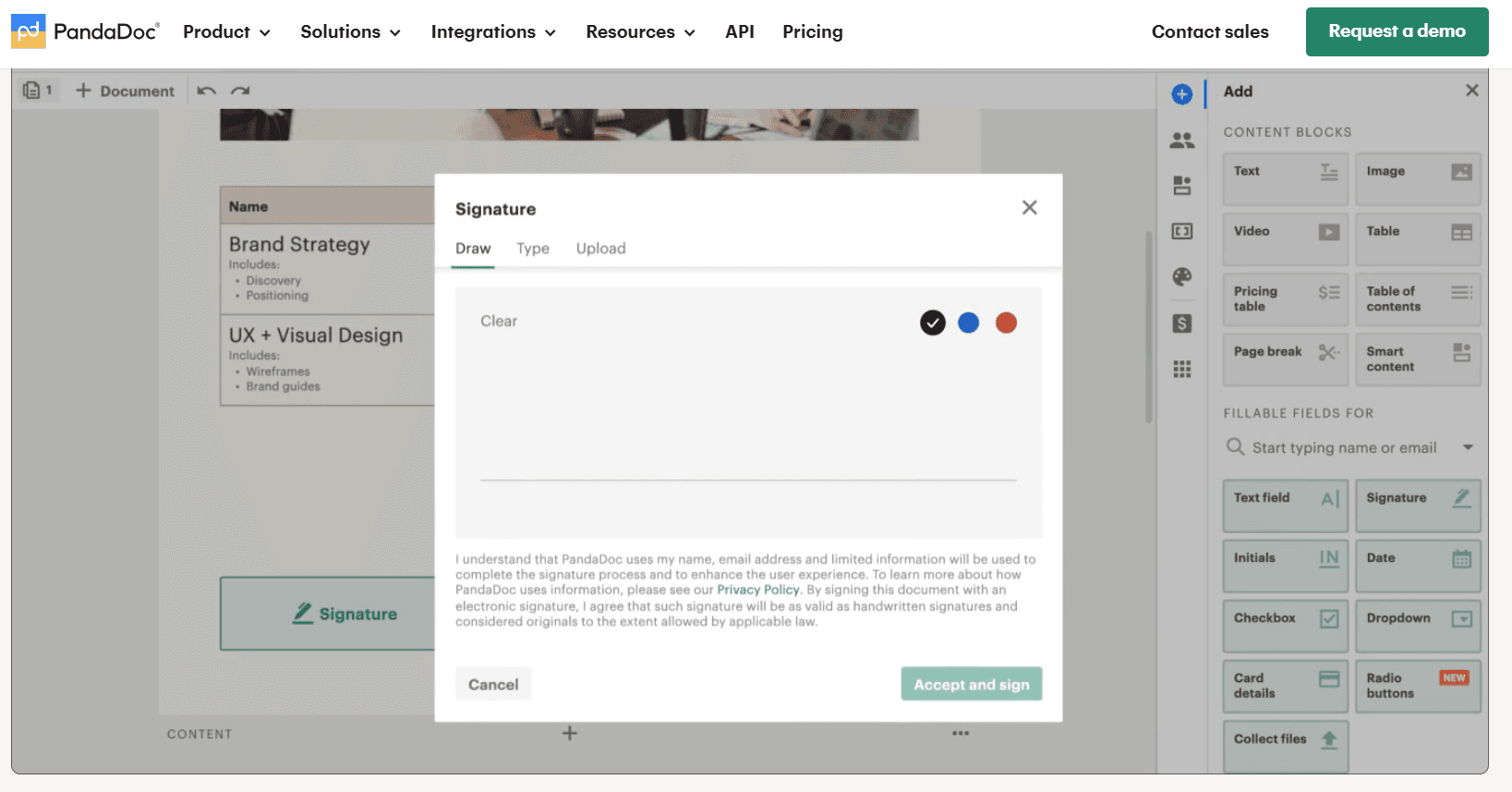Image resolution: width=1512 pixels, height=792 pixels.
Task: Click the Brand Strategy table row
Action: point(328,269)
